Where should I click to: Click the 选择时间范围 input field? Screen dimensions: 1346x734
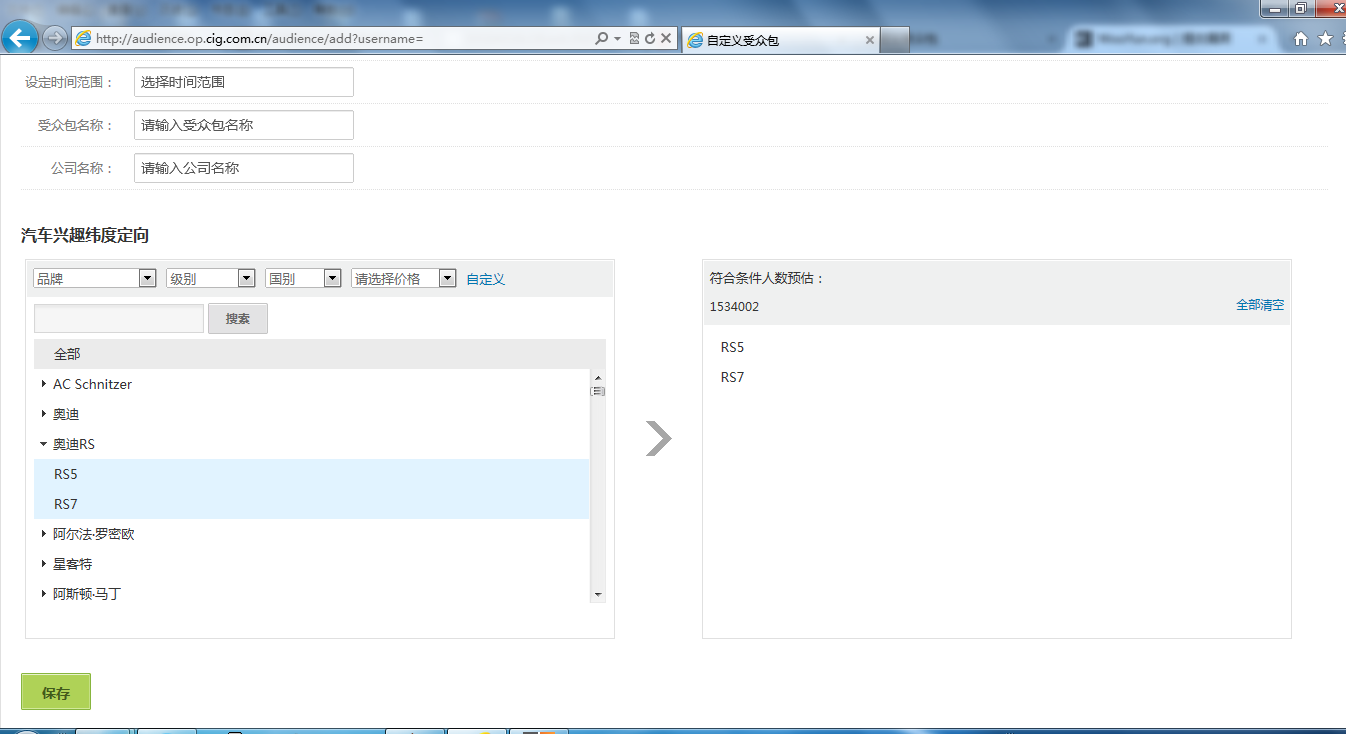[244, 82]
